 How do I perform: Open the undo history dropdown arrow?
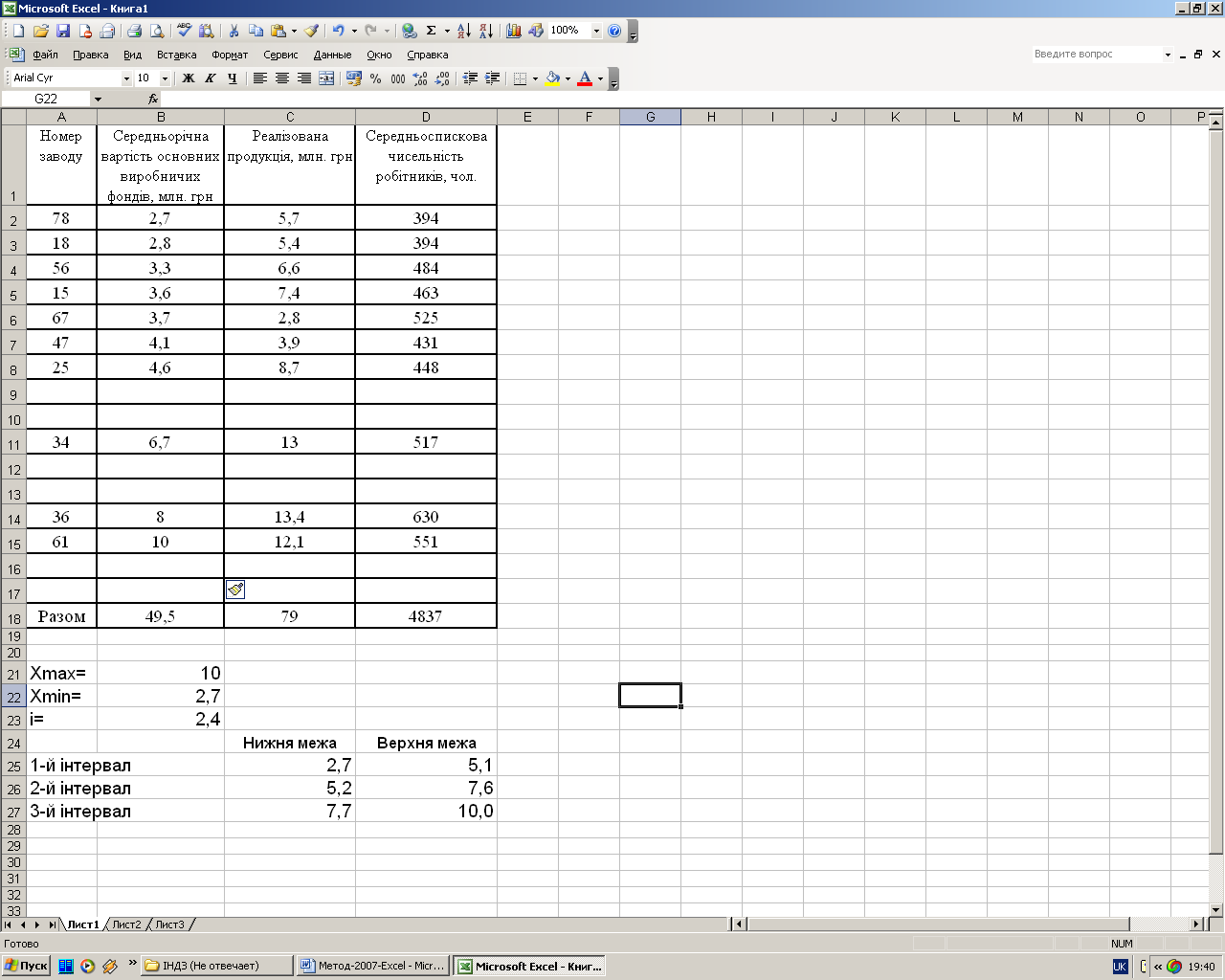click(354, 31)
